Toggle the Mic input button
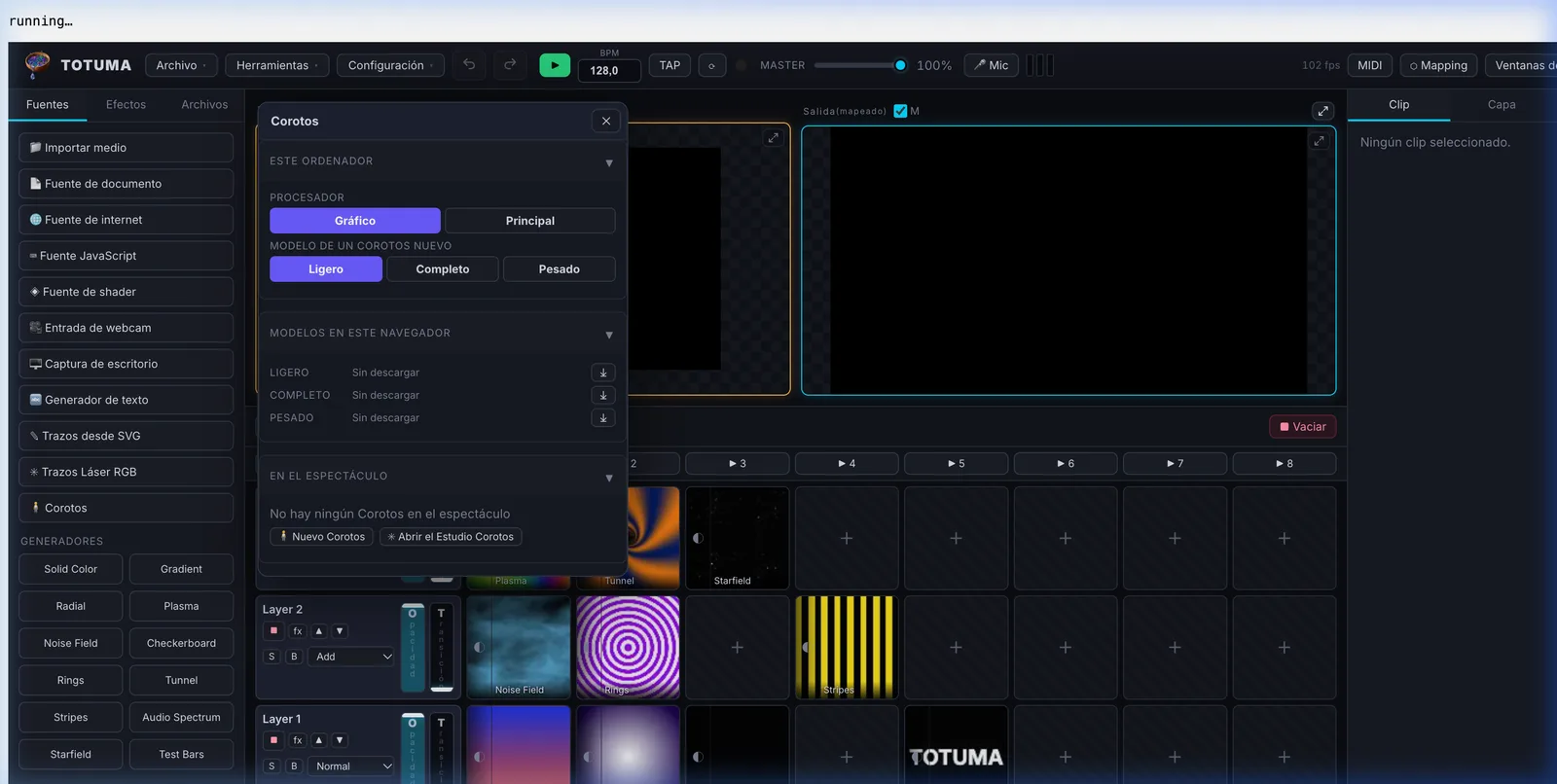 coord(991,65)
